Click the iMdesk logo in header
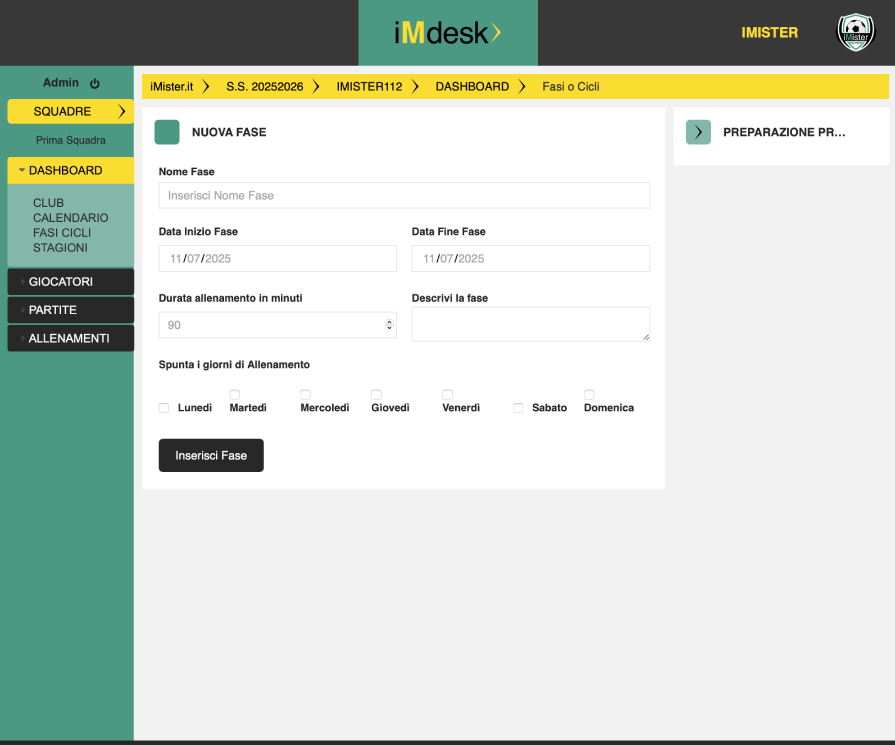Viewport: 895px width, 745px height. tap(448, 33)
